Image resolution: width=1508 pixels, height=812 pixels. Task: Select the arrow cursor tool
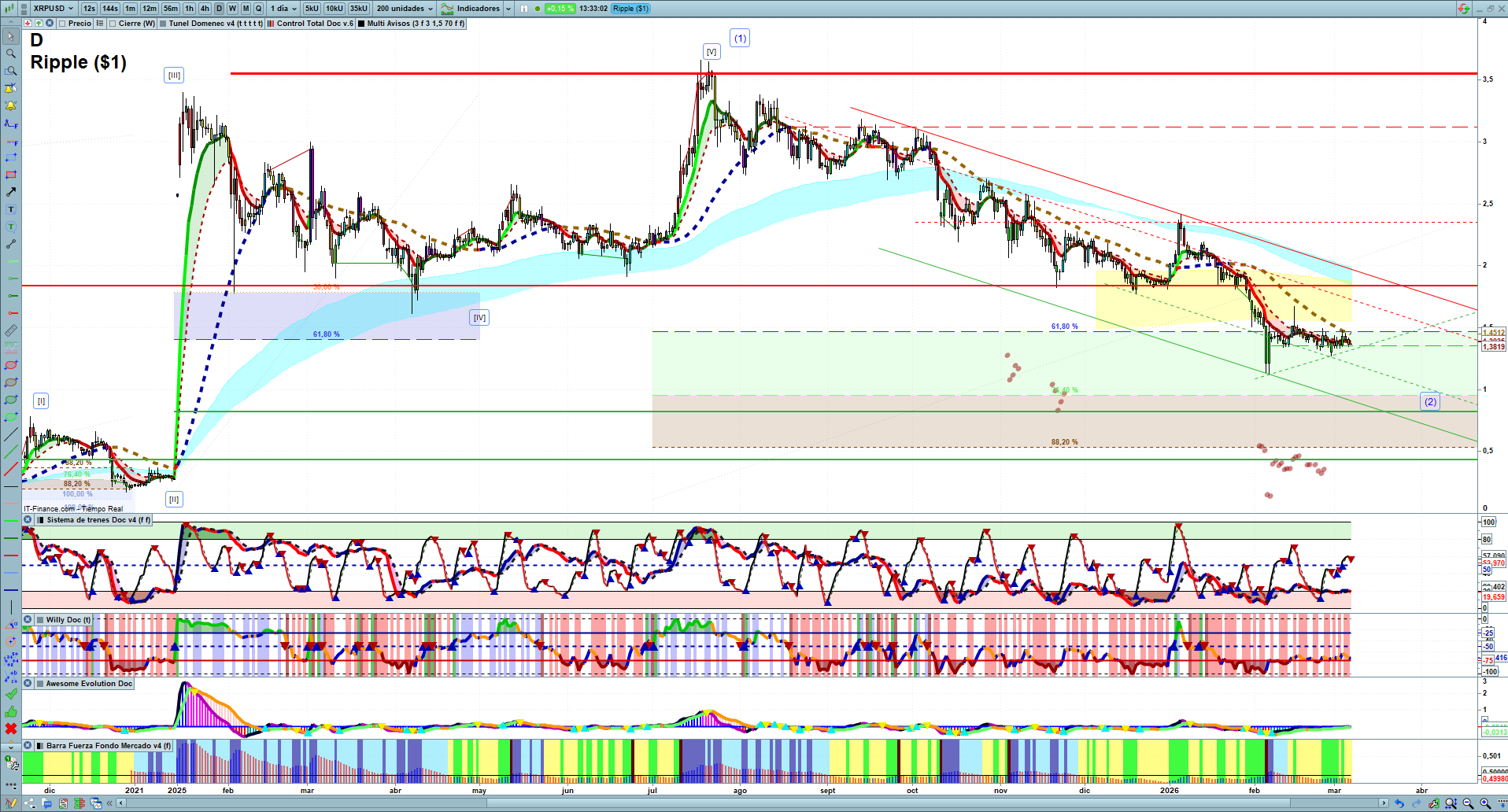click(11, 36)
